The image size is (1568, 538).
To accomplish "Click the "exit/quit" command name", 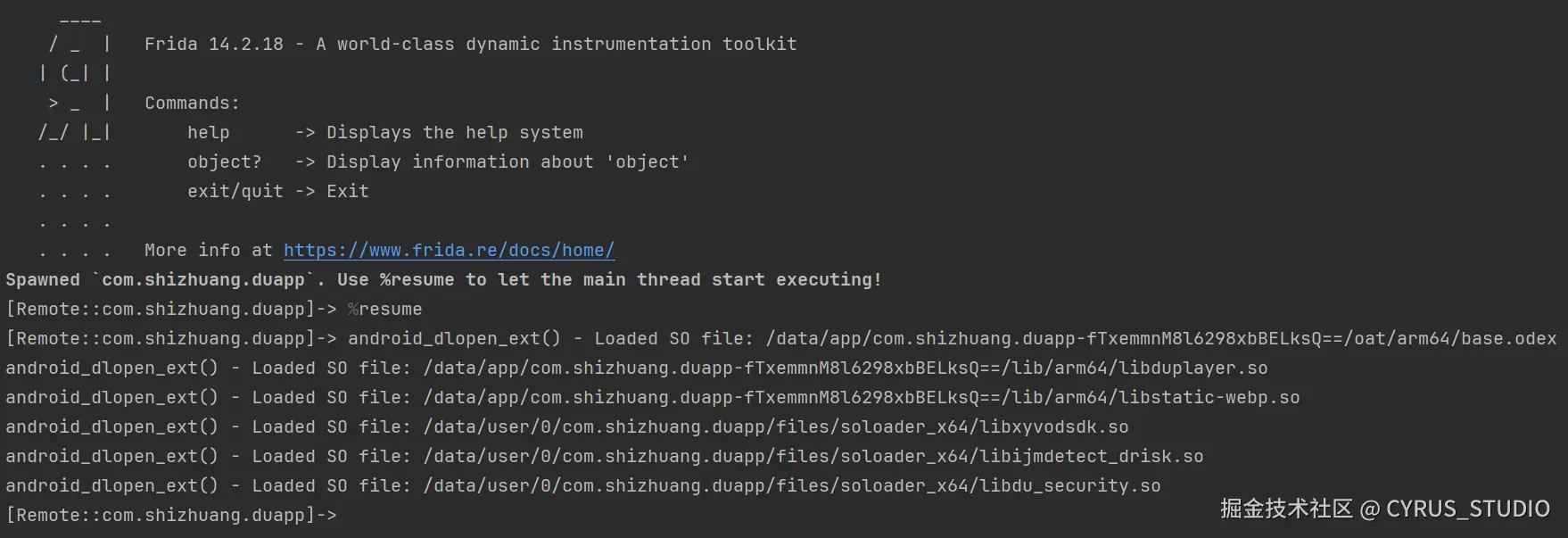I will 235,192.
